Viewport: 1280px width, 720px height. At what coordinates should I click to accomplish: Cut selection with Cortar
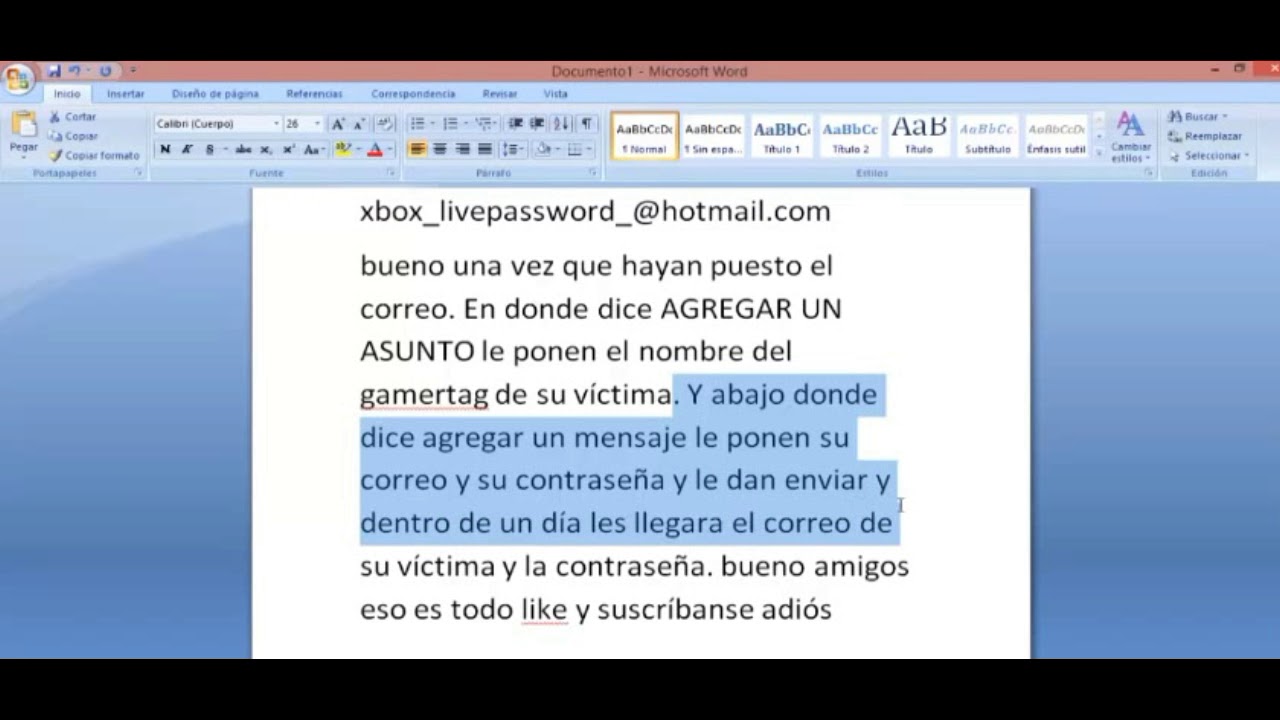click(73, 117)
